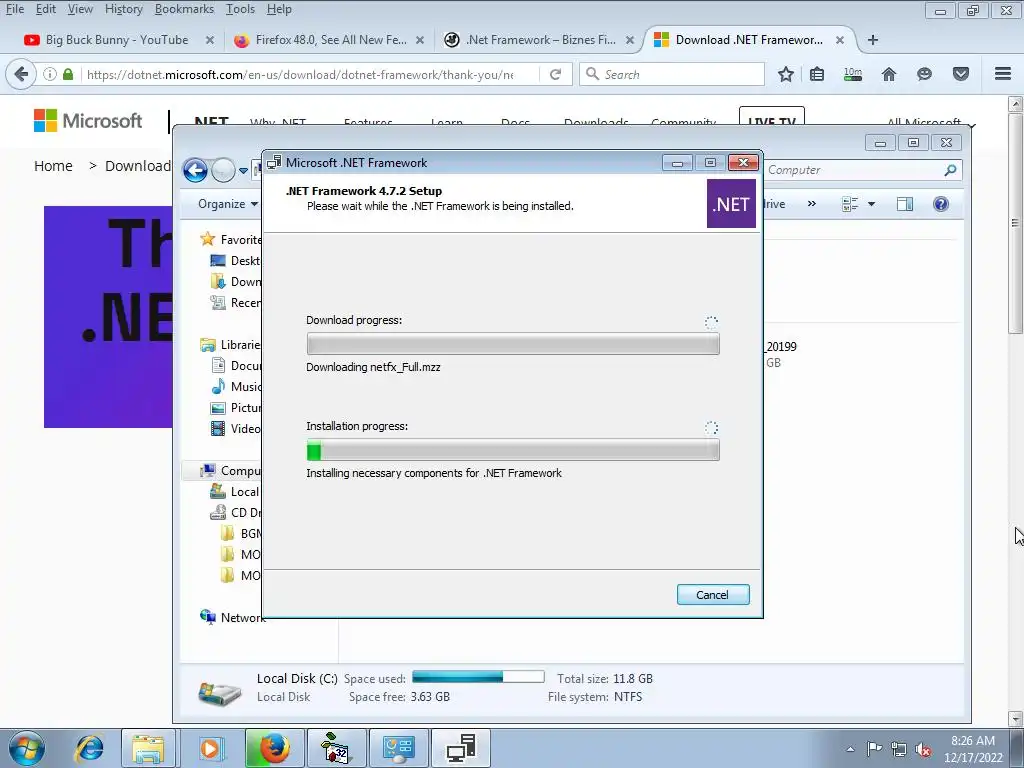
Task: Open the downloads indicator showing 10m
Action: (853, 74)
